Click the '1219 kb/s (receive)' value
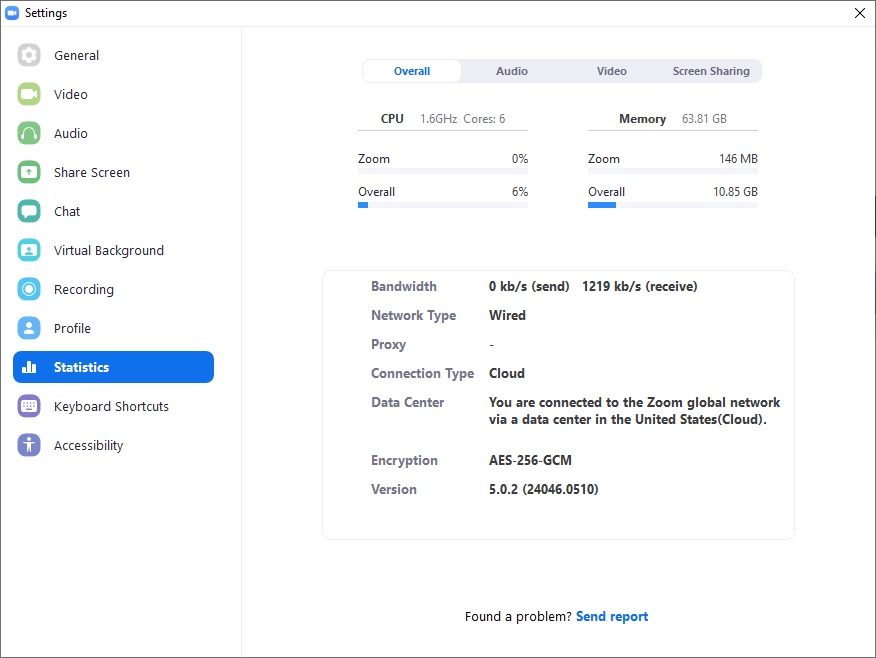The width and height of the screenshot is (876, 658). tap(640, 286)
